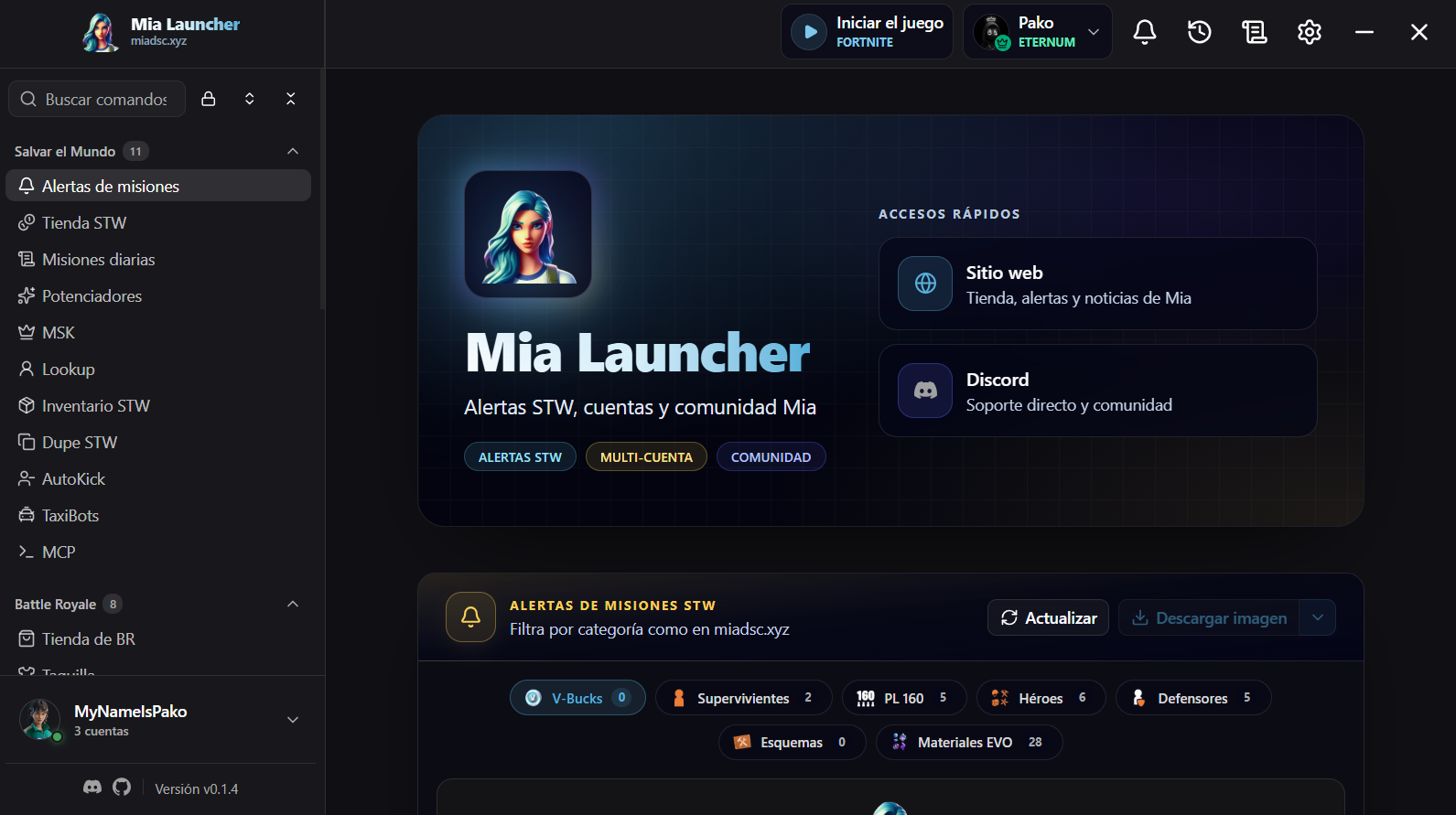Expand all sidebar sections icon
1456x815 pixels.
[x=250, y=99]
